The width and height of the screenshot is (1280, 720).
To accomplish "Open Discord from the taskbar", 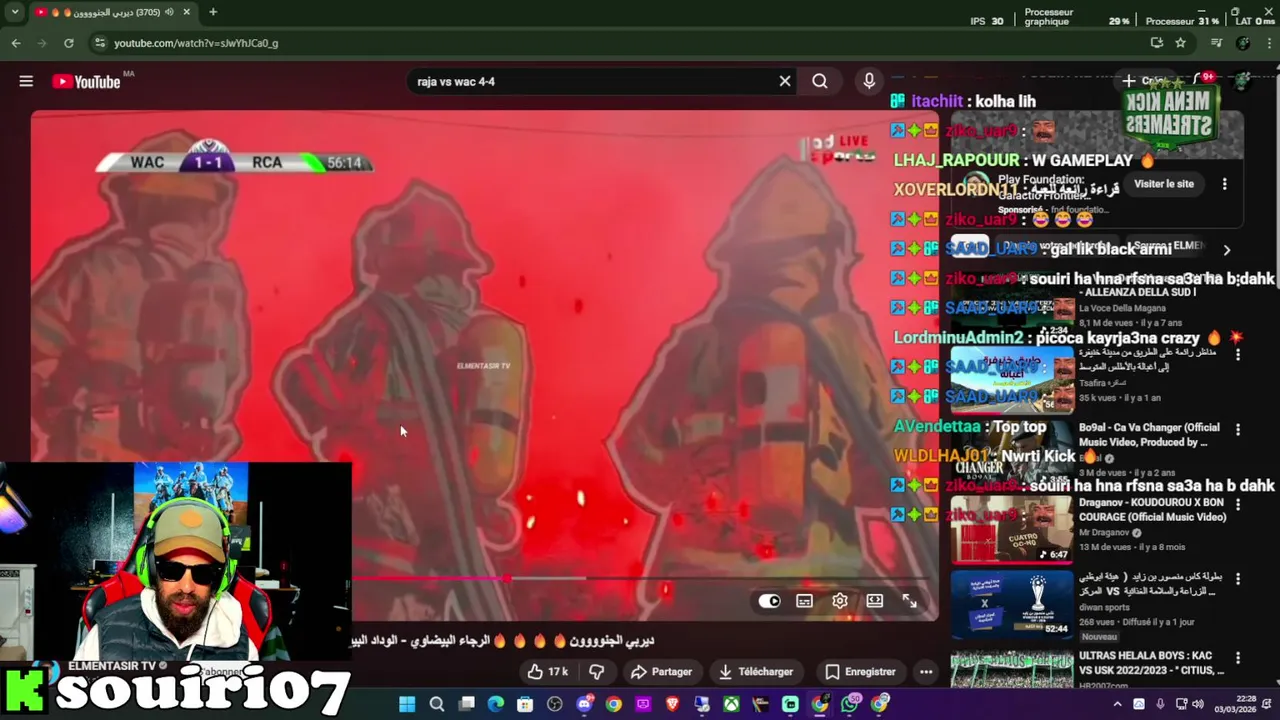I will (x=585, y=704).
